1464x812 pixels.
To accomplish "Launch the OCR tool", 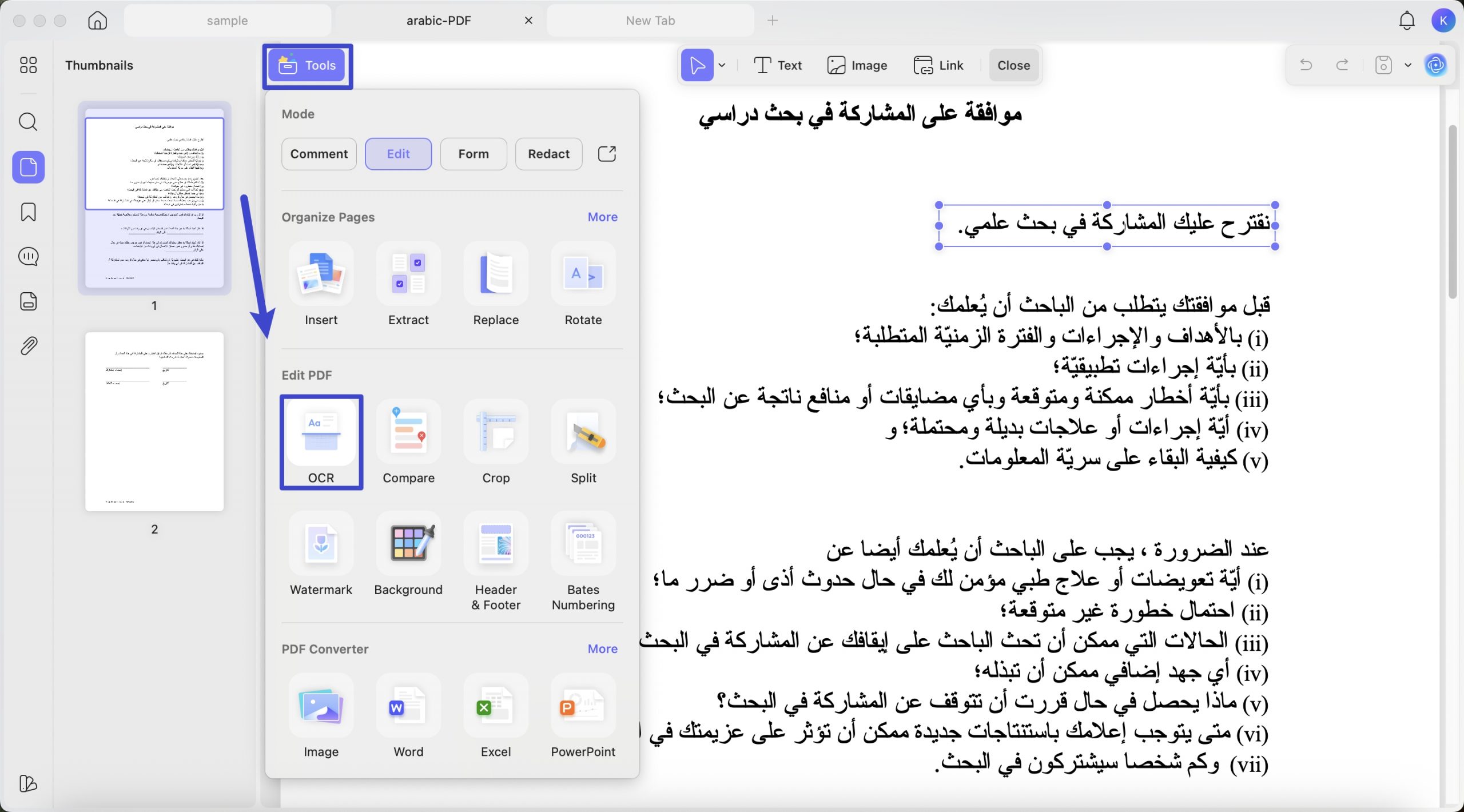I will (x=321, y=442).
